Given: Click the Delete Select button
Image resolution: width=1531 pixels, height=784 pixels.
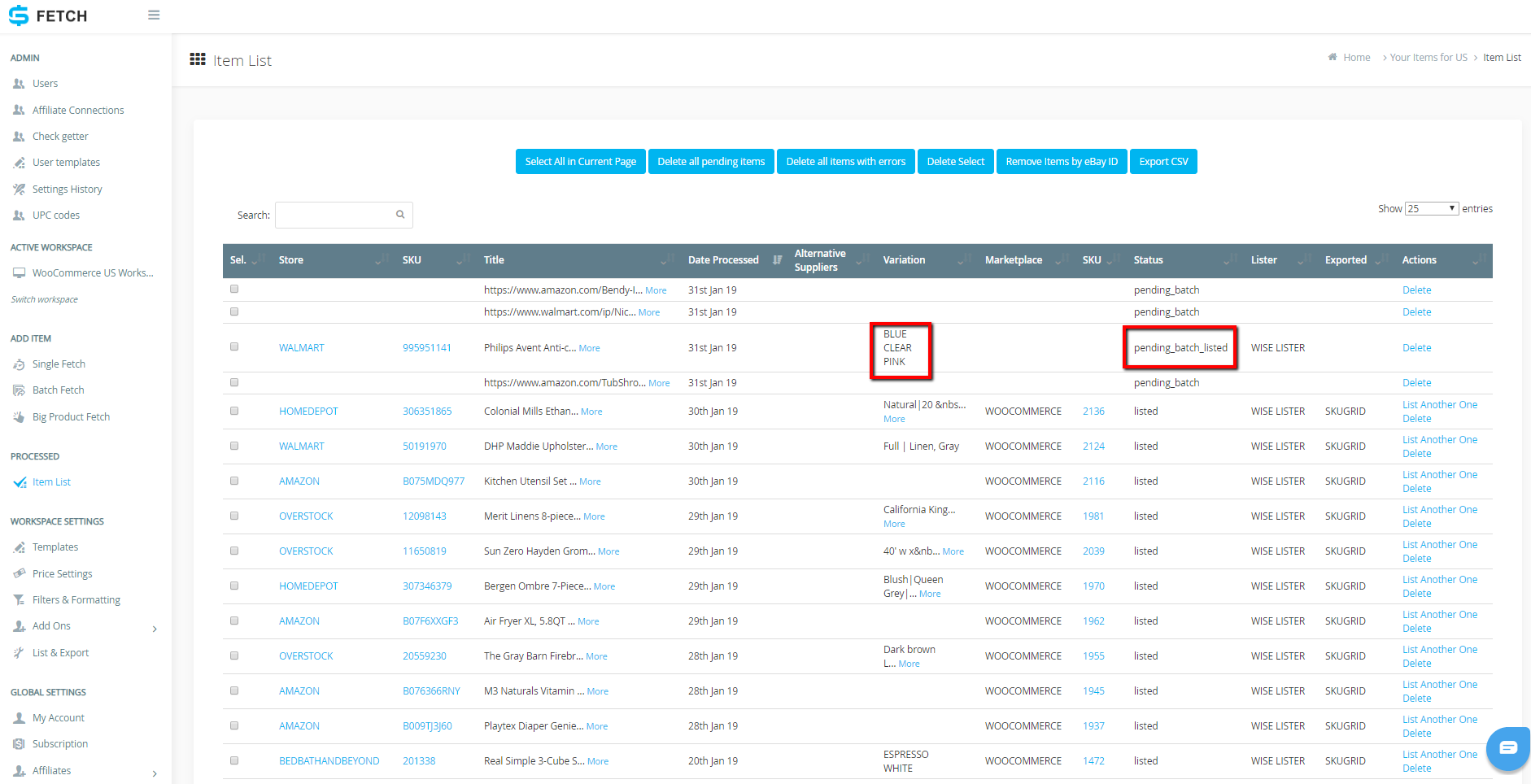Looking at the screenshot, I should tap(955, 162).
